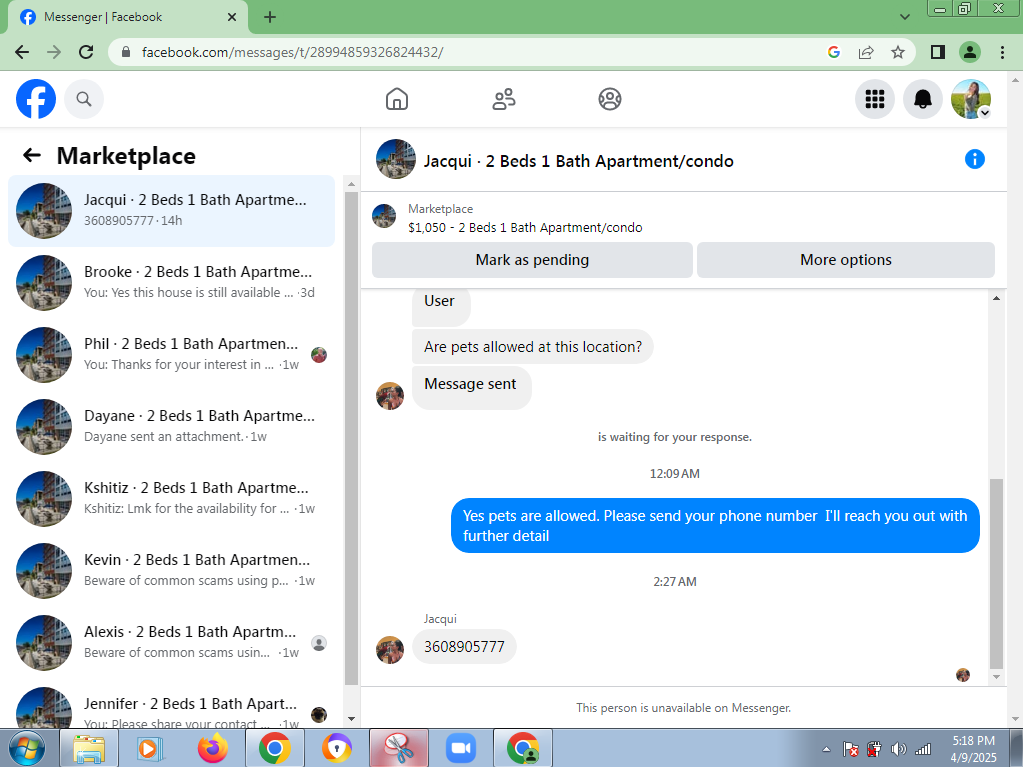This screenshot has height=767, width=1023.
Task: Open Windows Explorer from the taskbar
Action: click(89, 748)
